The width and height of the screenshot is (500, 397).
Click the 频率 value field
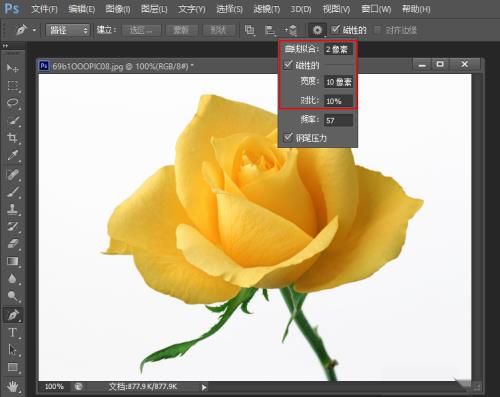[x=338, y=120]
